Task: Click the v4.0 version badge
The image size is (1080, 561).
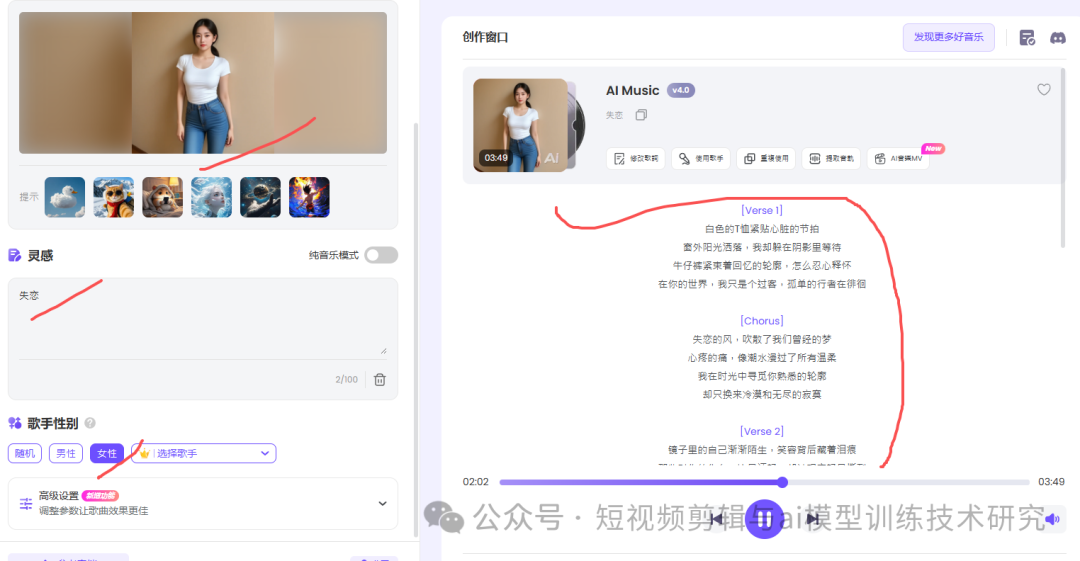Action: (681, 90)
